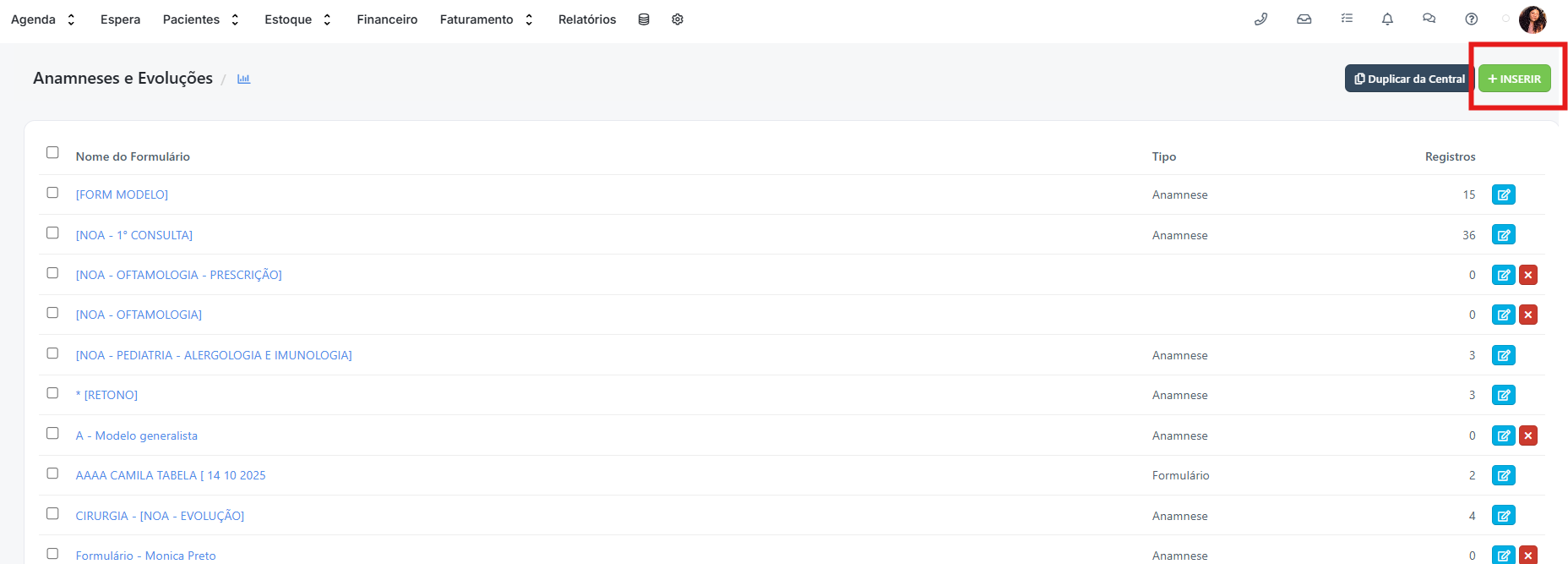Click the phone icon in header
The height and width of the screenshot is (564, 1568).
coord(1261,19)
